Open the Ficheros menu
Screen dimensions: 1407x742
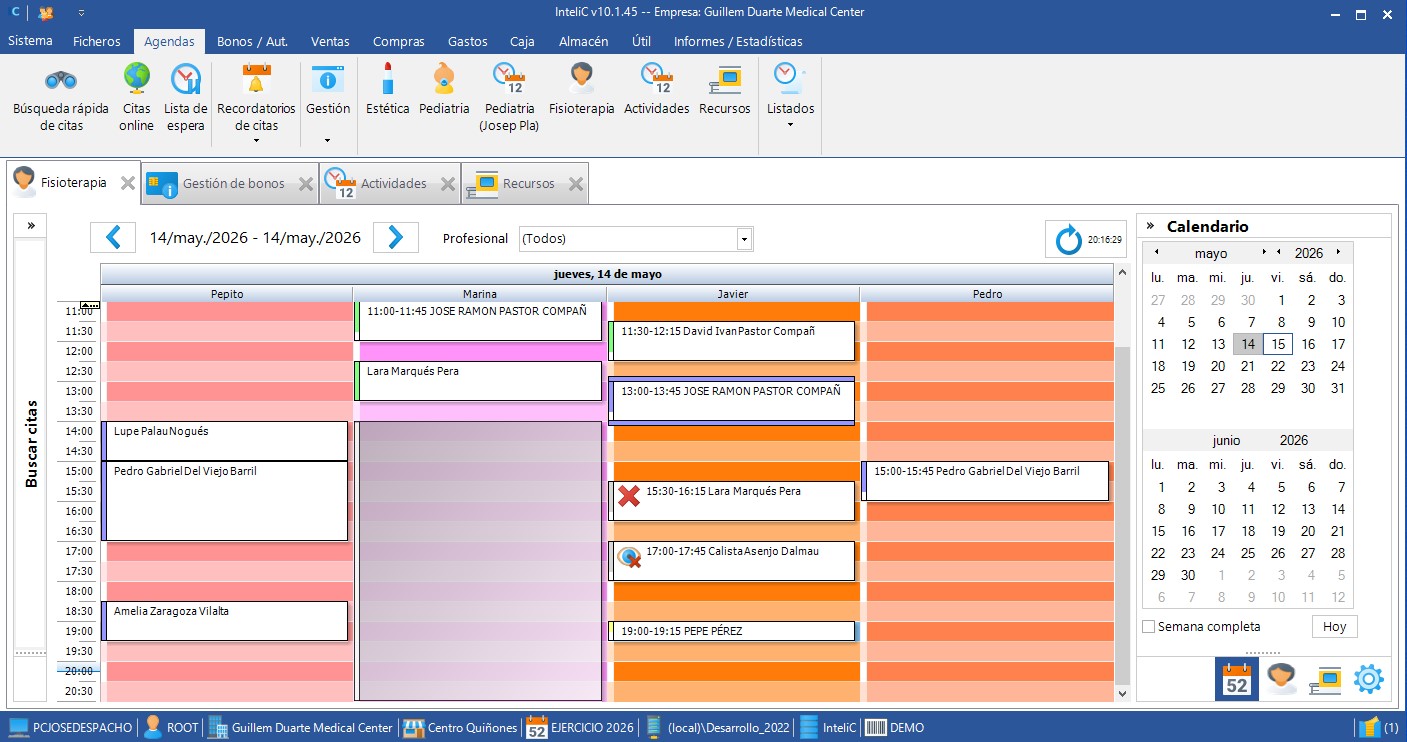click(x=97, y=41)
